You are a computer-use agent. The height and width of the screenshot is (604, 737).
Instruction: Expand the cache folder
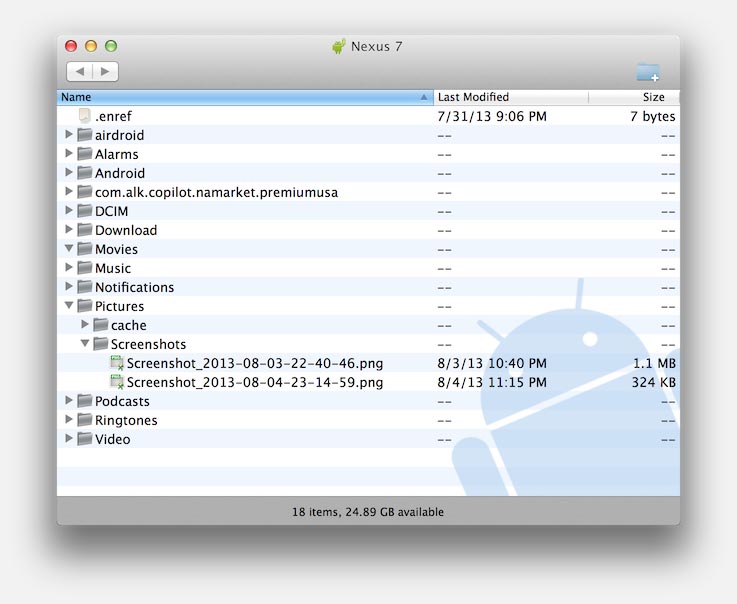click(x=85, y=324)
